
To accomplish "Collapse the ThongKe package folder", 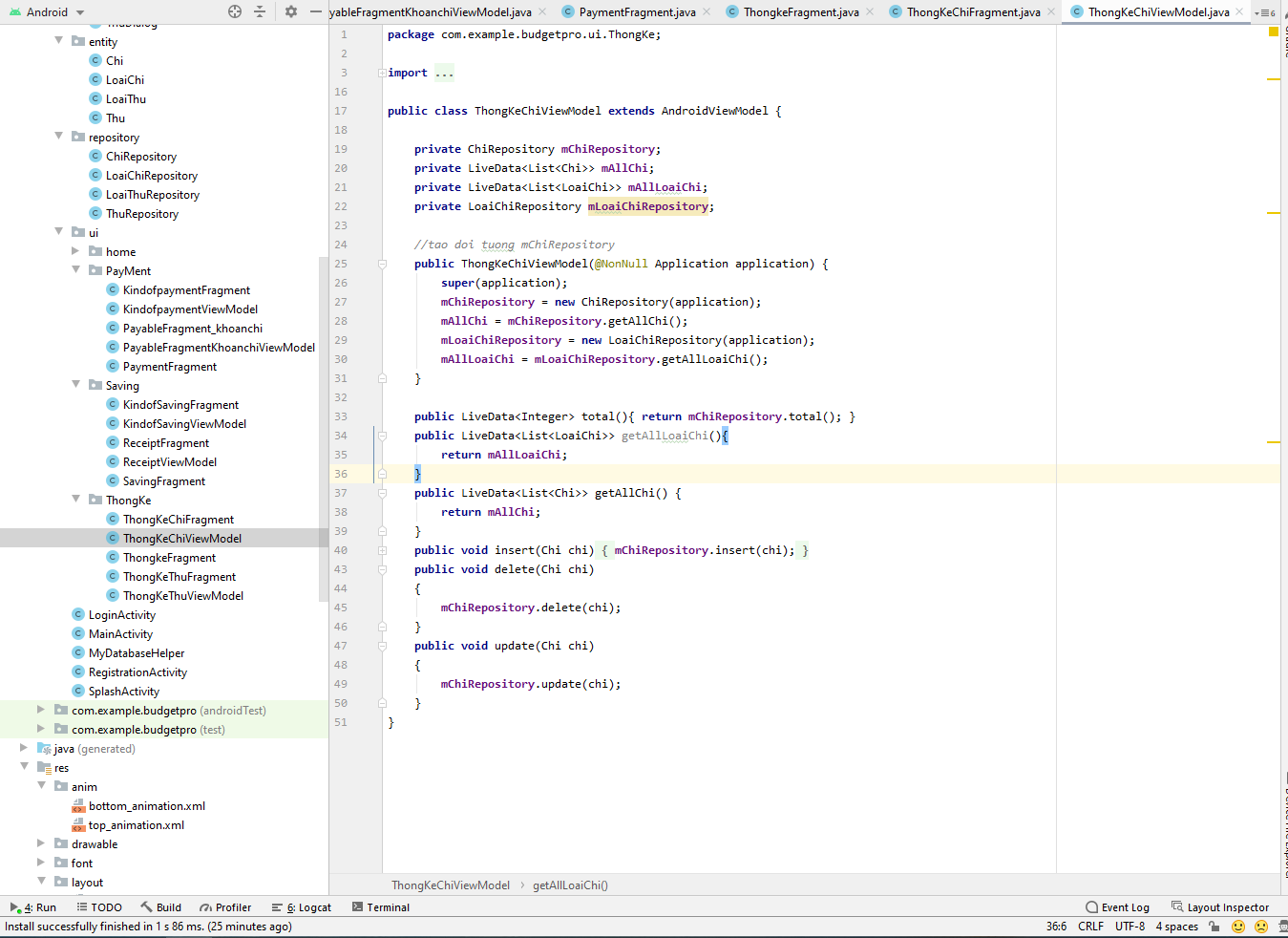I will [76, 500].
